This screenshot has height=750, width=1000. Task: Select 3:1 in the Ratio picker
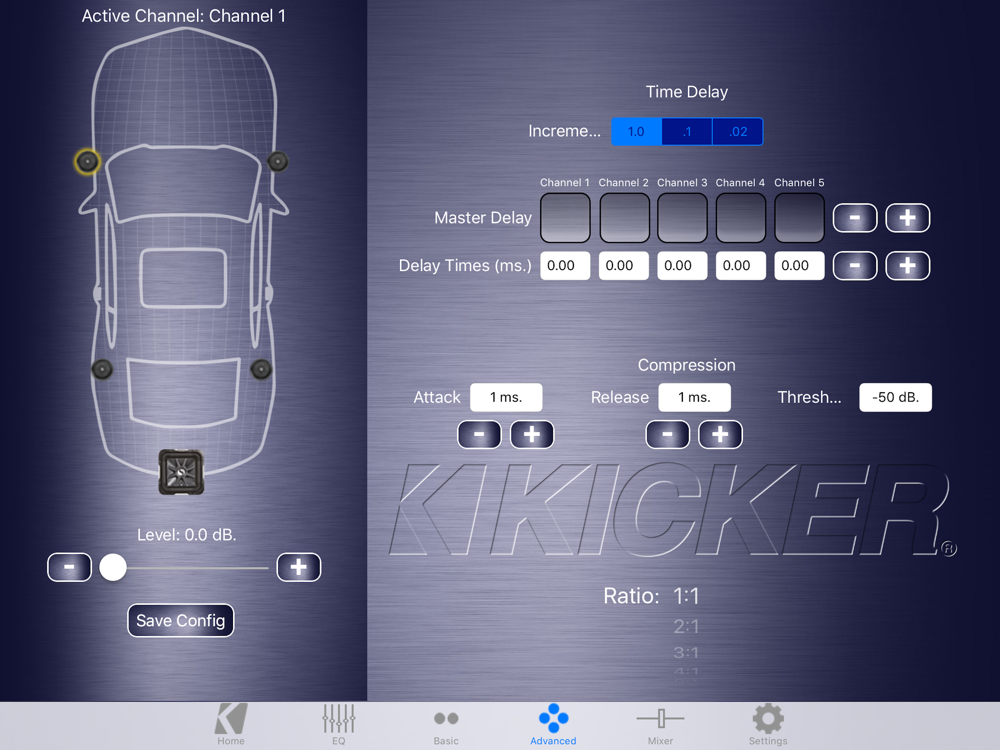686,653
